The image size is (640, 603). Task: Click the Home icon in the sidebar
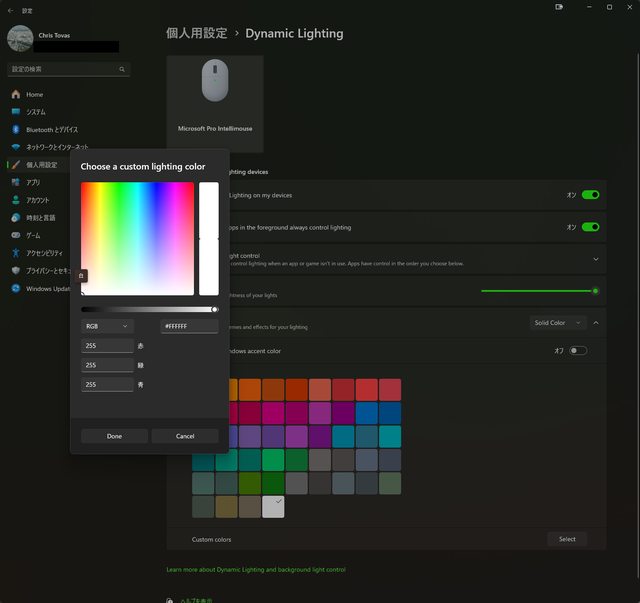[16, 94]
